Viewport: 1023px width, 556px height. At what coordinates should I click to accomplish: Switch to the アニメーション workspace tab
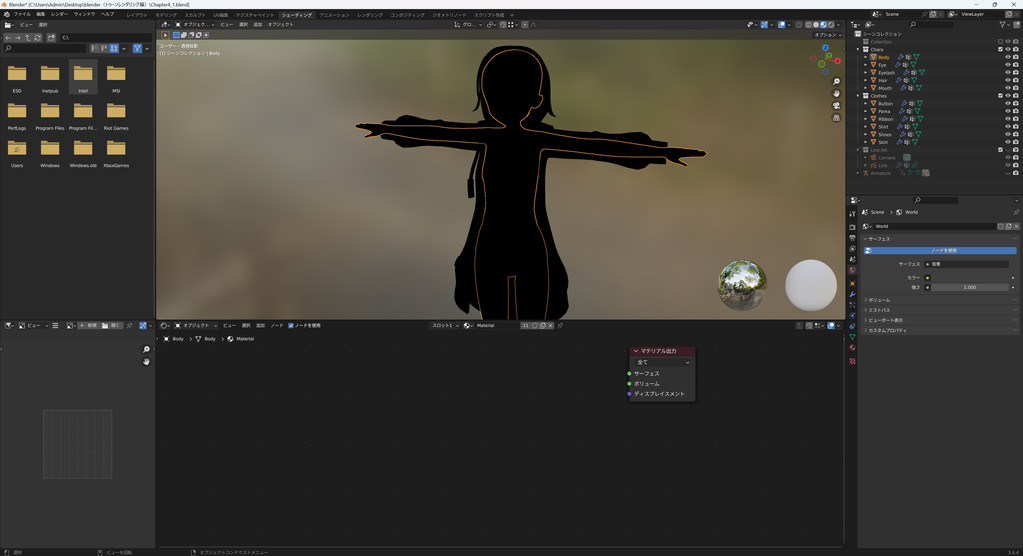tap(334, 15)
